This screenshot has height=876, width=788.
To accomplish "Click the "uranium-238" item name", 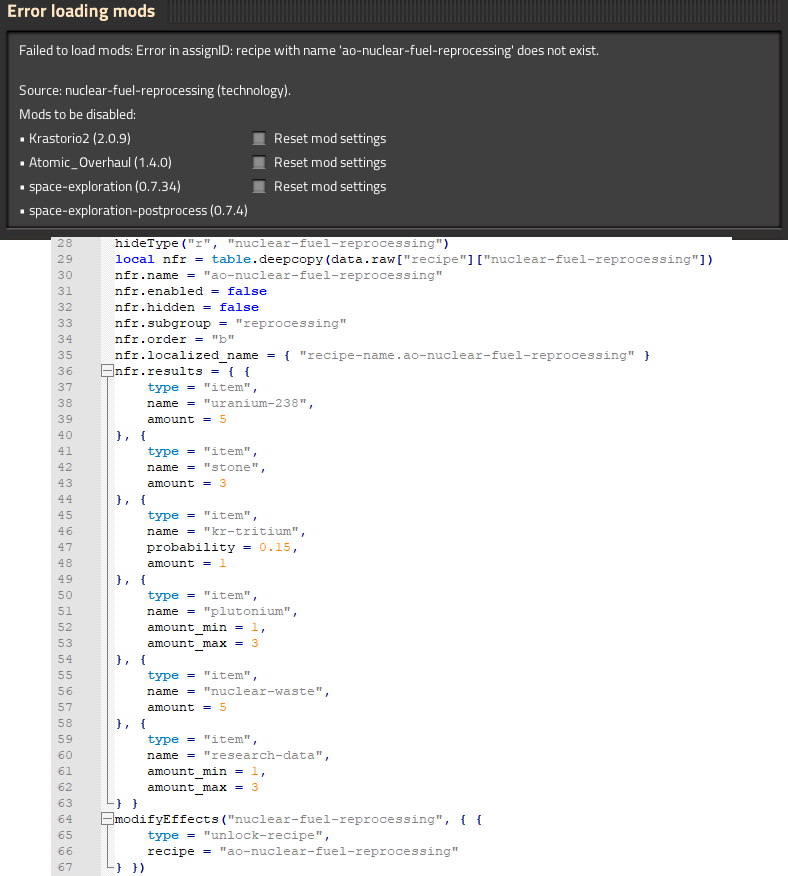I will [255, 403].
